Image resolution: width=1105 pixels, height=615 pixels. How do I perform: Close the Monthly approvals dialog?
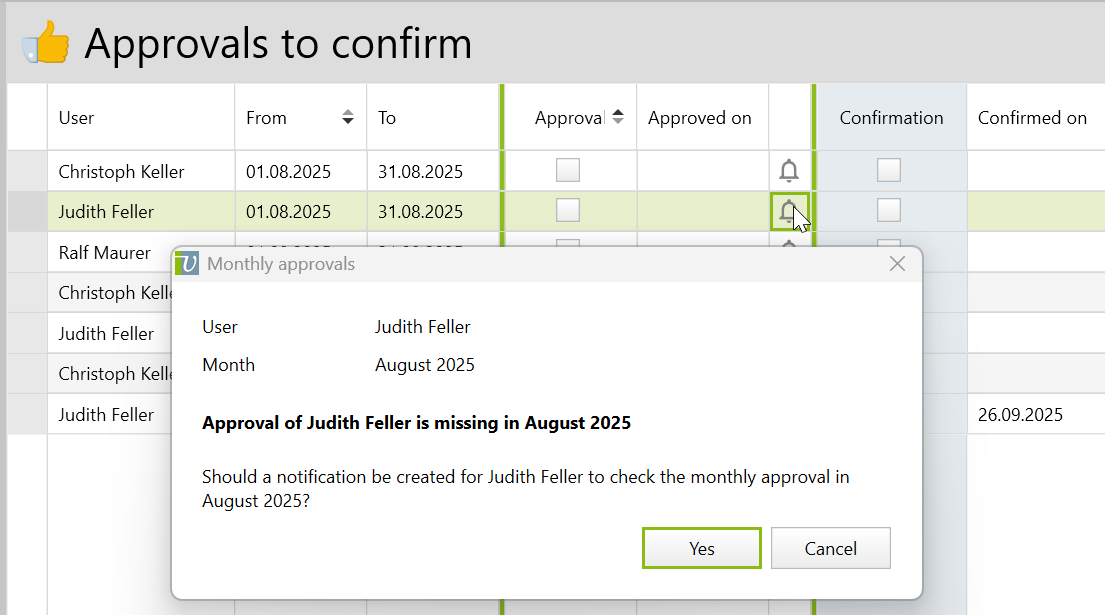(897, 264)
